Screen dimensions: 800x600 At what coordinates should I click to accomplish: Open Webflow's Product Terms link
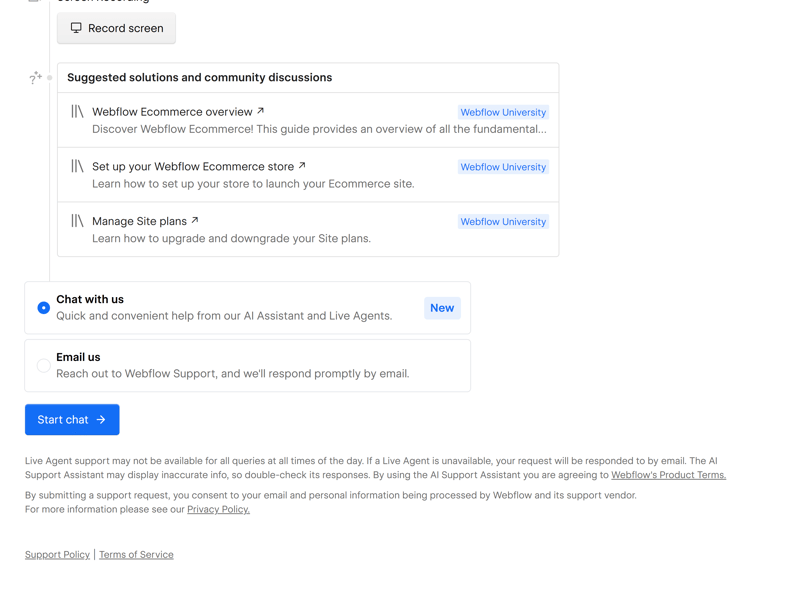point(668,475)
